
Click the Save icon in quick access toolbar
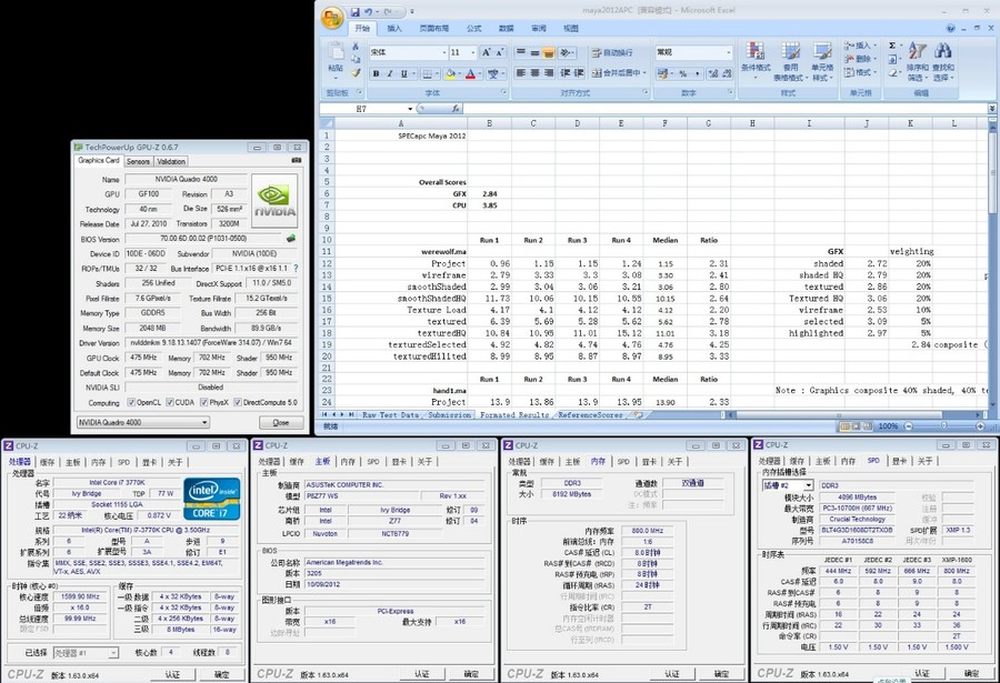click(x=355, y=11)
